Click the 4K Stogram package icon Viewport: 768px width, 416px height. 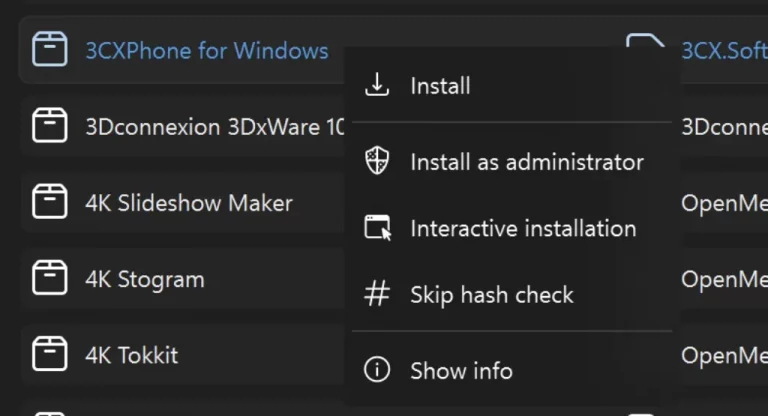(x=49, y=277)
